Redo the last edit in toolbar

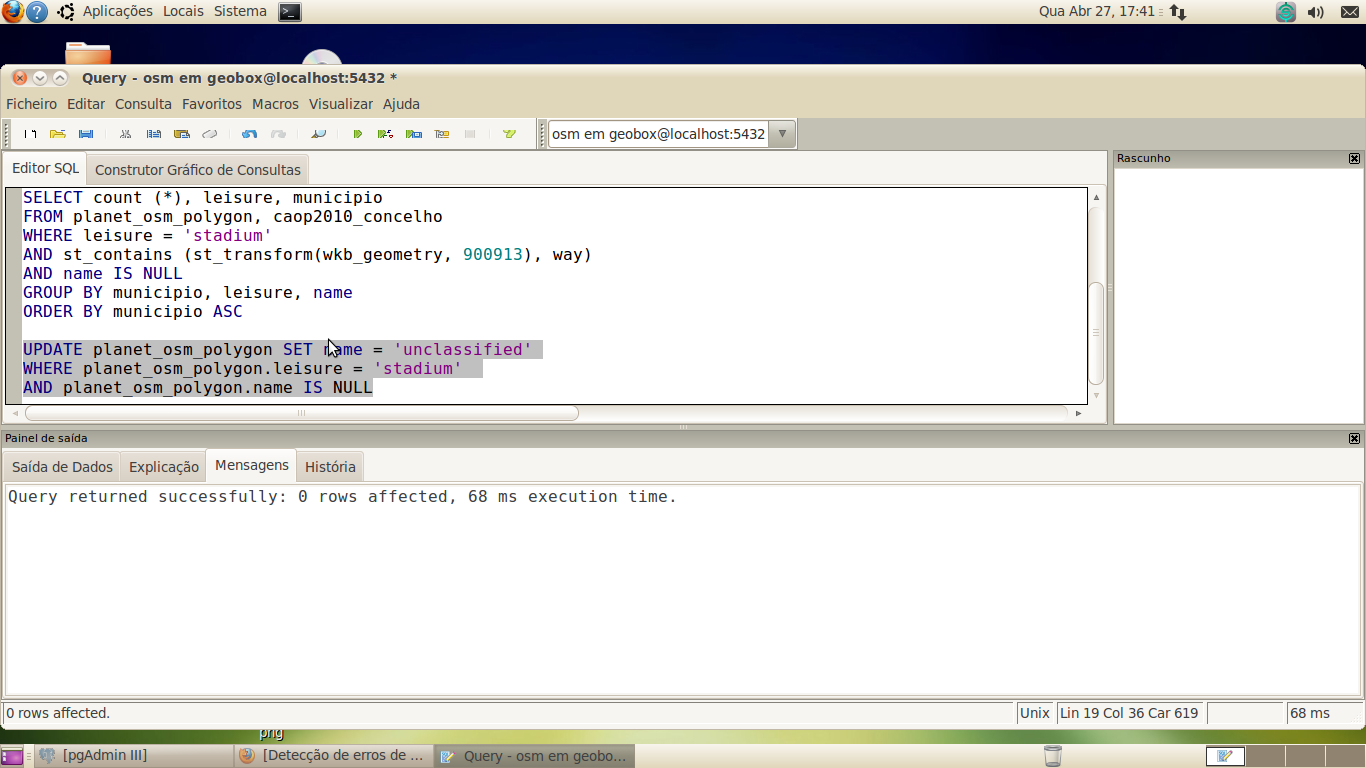pyautogui.click(x=278, y=134)
